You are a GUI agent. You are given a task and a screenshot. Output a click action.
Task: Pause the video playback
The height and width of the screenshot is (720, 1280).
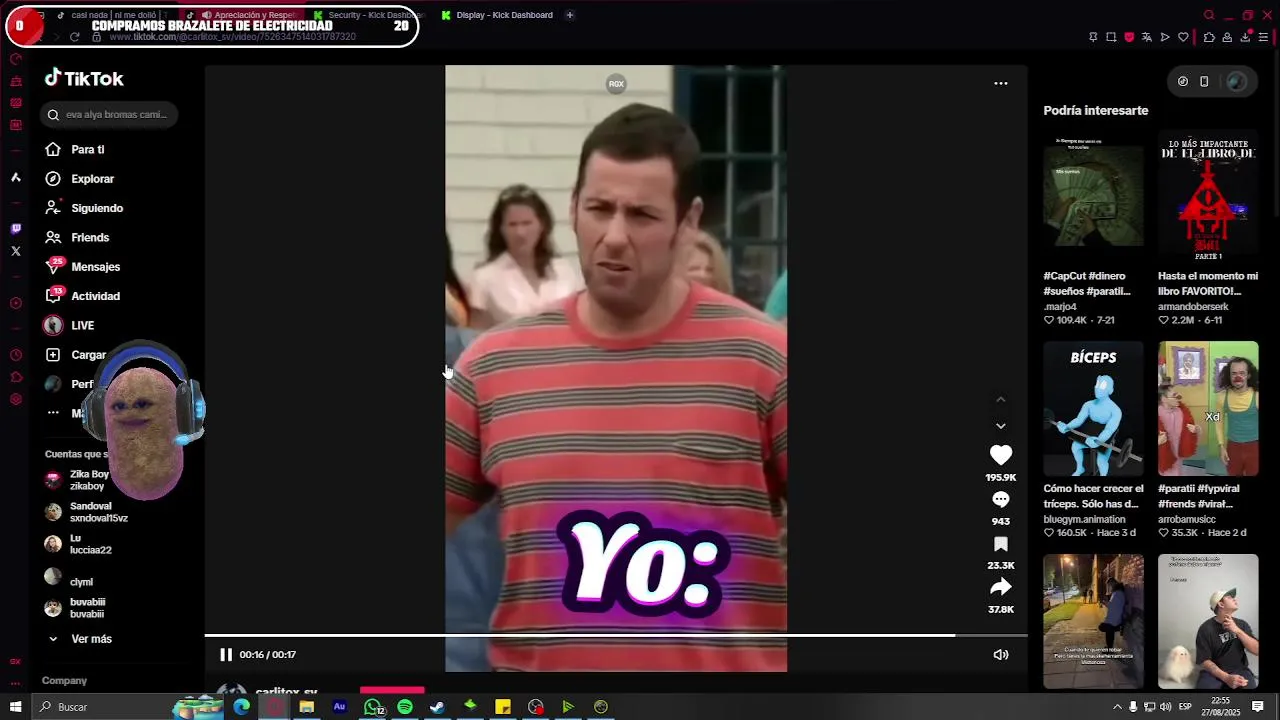coord(226,655)
